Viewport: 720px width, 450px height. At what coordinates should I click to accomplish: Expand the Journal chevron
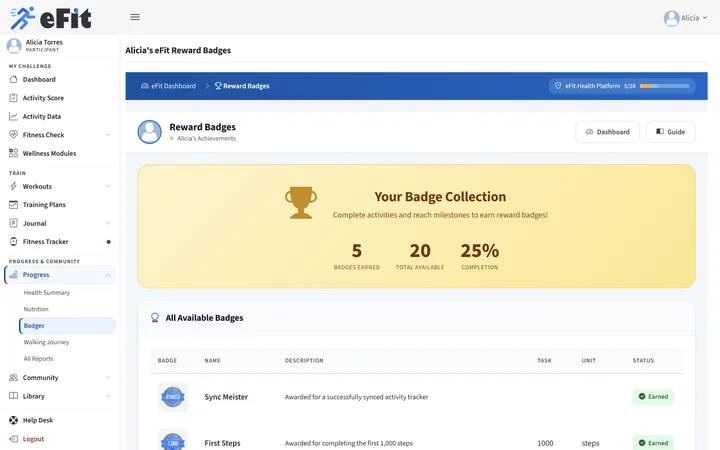107,223
